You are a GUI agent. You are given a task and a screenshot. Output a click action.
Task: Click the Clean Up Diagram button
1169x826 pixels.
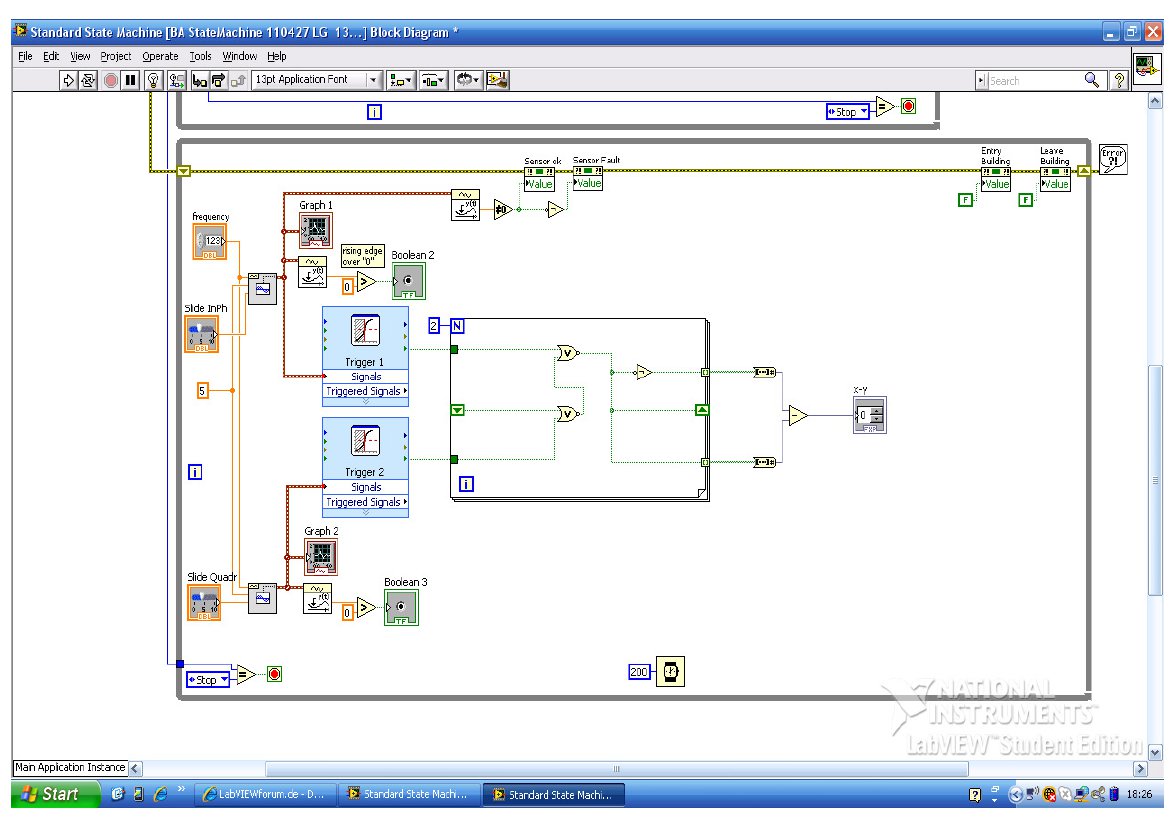coord(497,80)
